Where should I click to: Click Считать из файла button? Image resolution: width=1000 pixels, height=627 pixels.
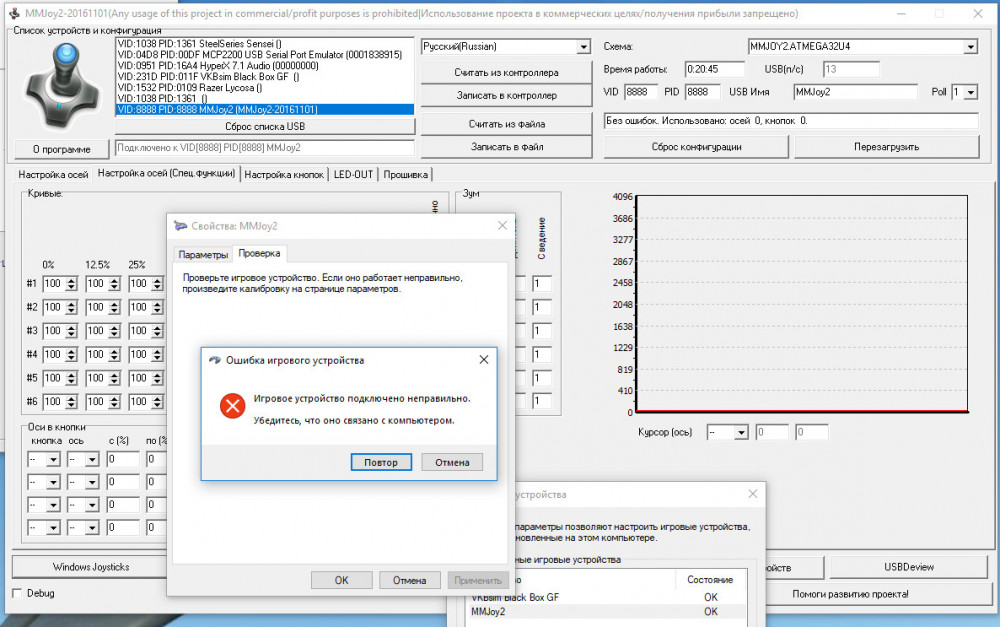(506, 124)
